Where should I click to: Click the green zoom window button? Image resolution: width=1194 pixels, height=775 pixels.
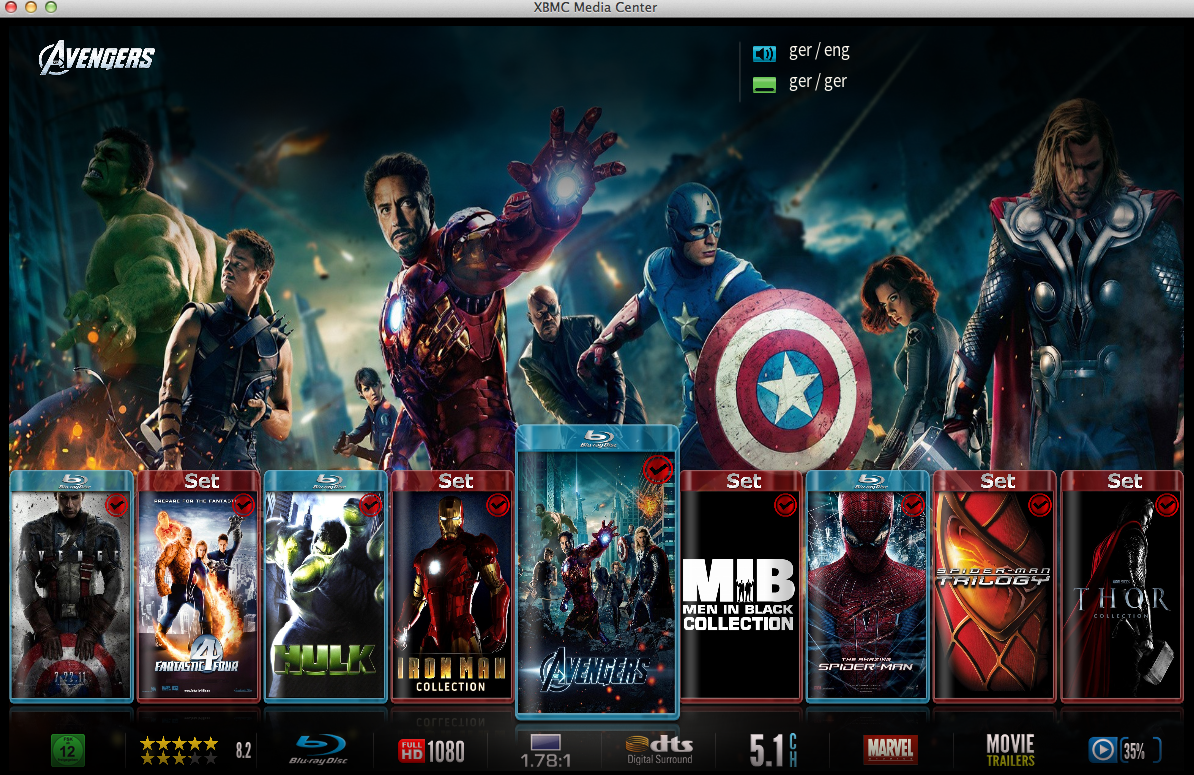click(51, 7)
